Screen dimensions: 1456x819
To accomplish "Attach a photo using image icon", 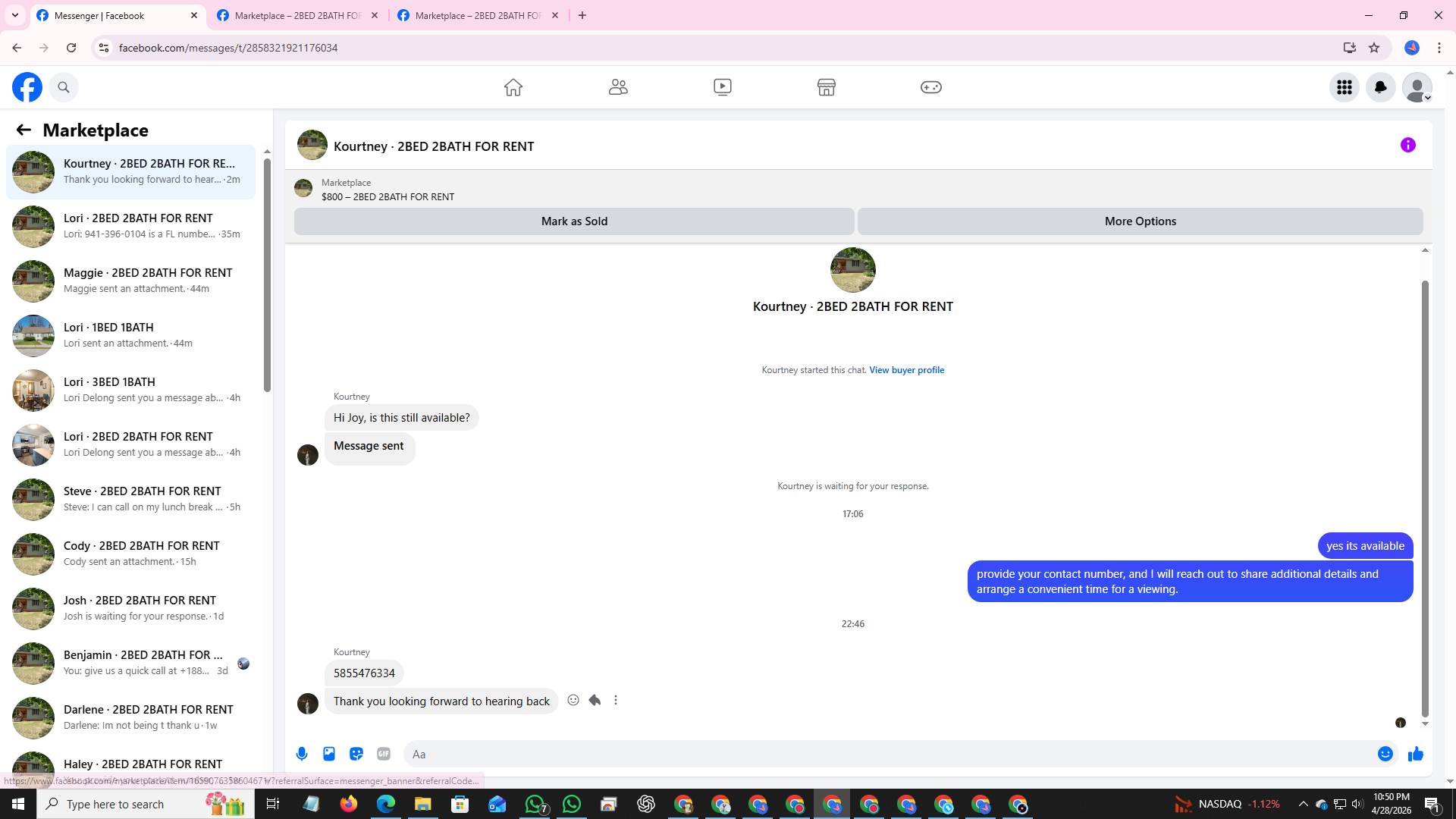I will [329, 754].
